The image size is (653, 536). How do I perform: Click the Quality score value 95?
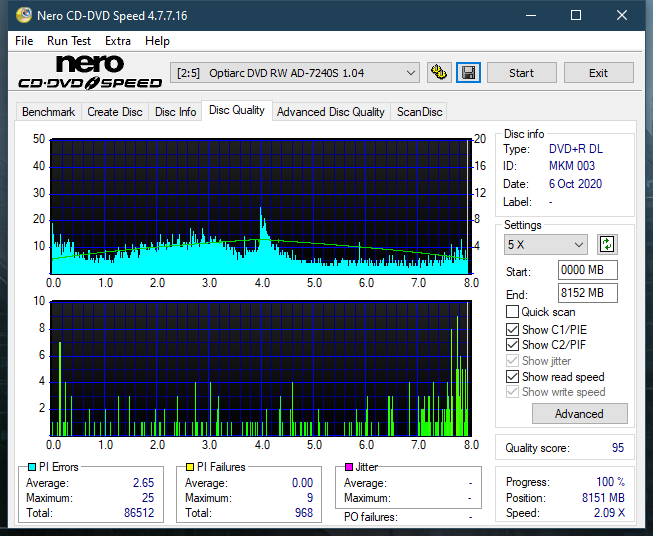pyautogui.click(x=618, y=448)
